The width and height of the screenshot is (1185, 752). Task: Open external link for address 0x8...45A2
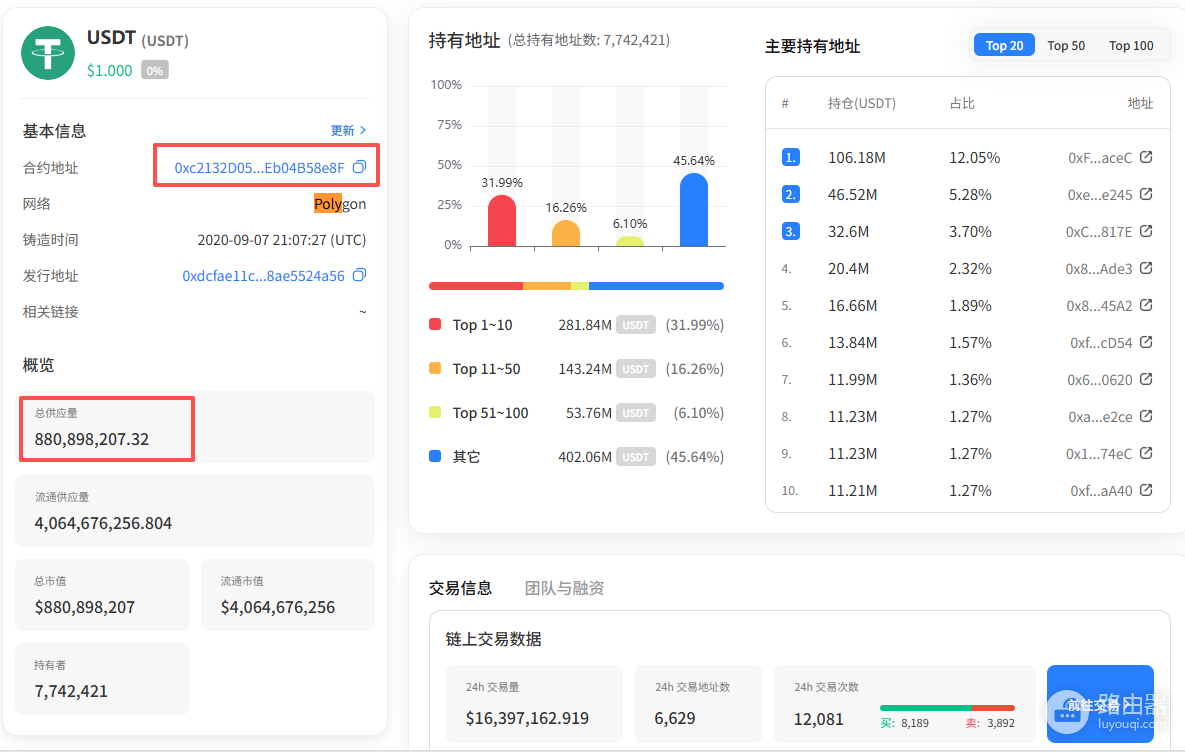click(1146, 305)
